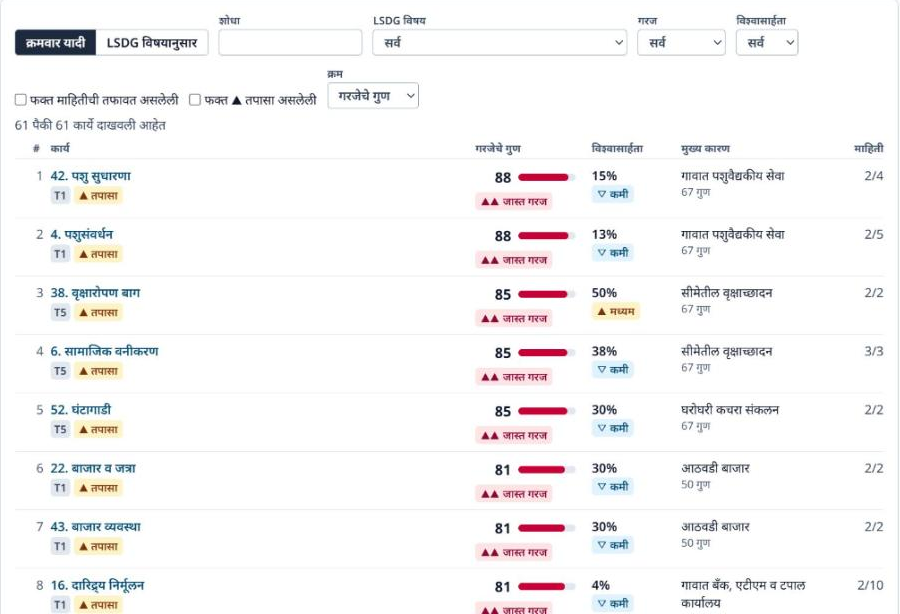The image size is (900, 614).
Task: Click जास्त गरज badge in बाजार व्यवस्था row
Action: pos(514,553)
